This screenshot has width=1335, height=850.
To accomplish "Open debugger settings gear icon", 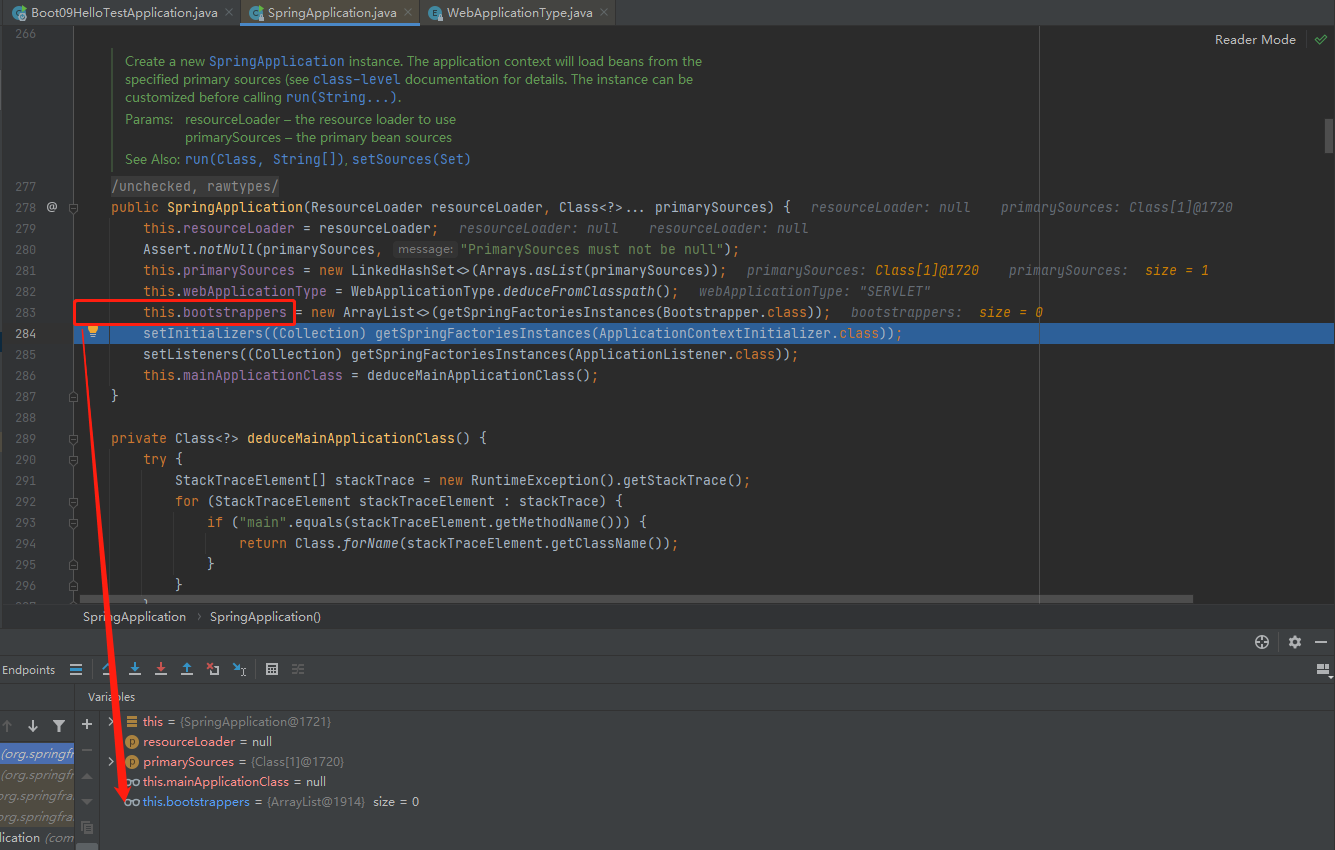I will [1295, 642].
